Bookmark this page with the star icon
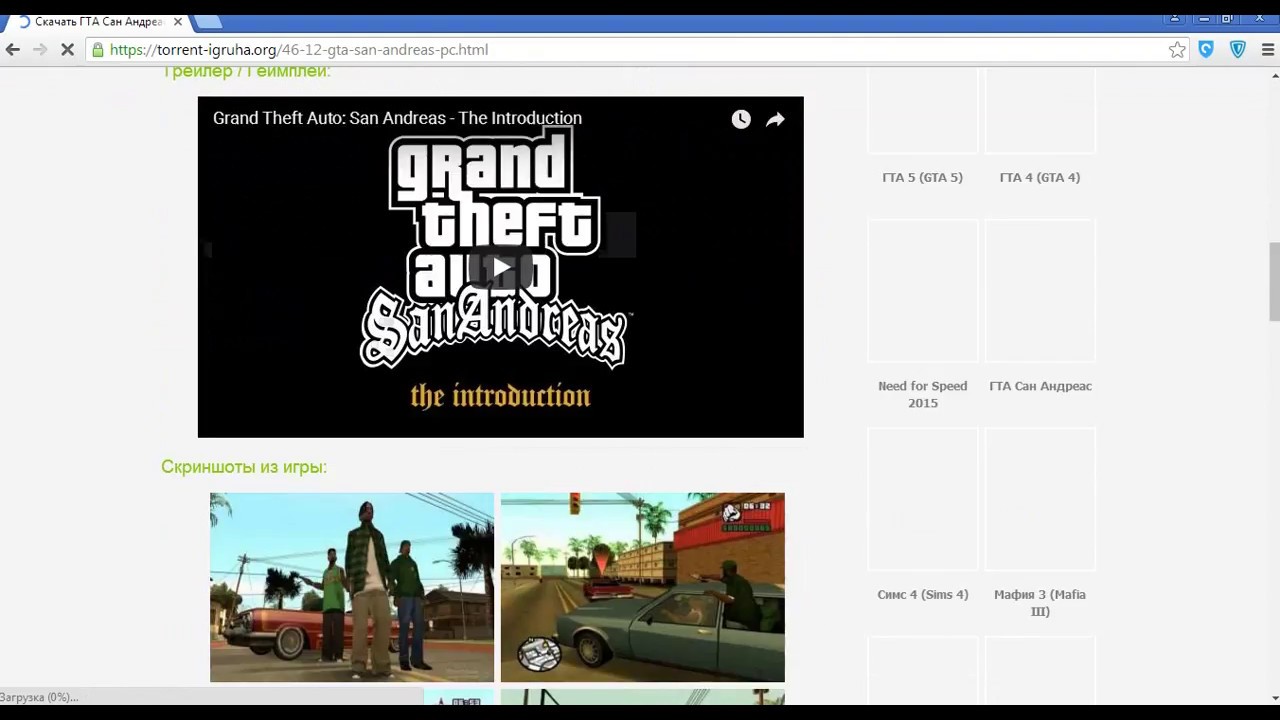 1177,49
